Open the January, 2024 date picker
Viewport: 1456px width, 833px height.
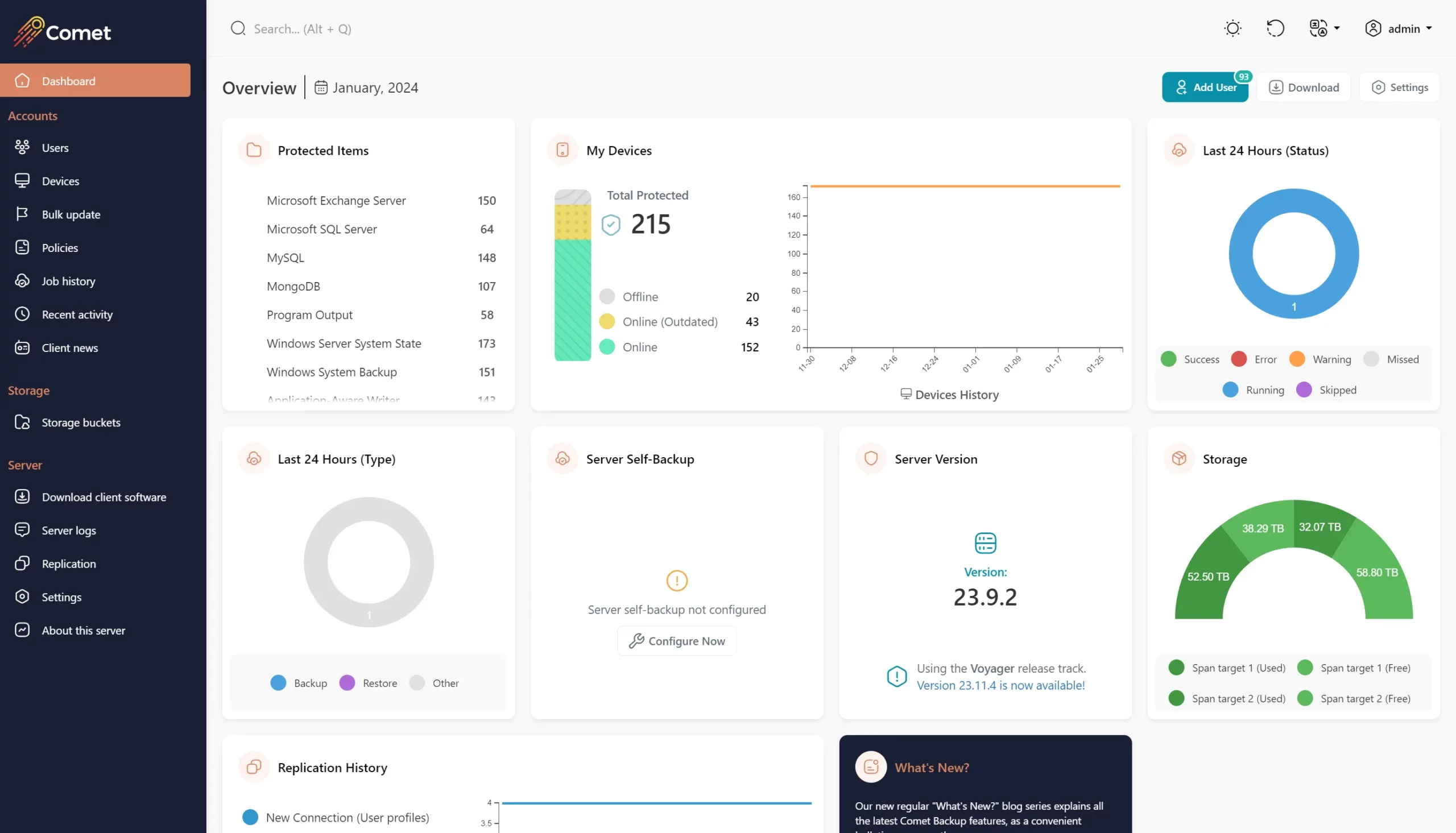tap(375, 88)
